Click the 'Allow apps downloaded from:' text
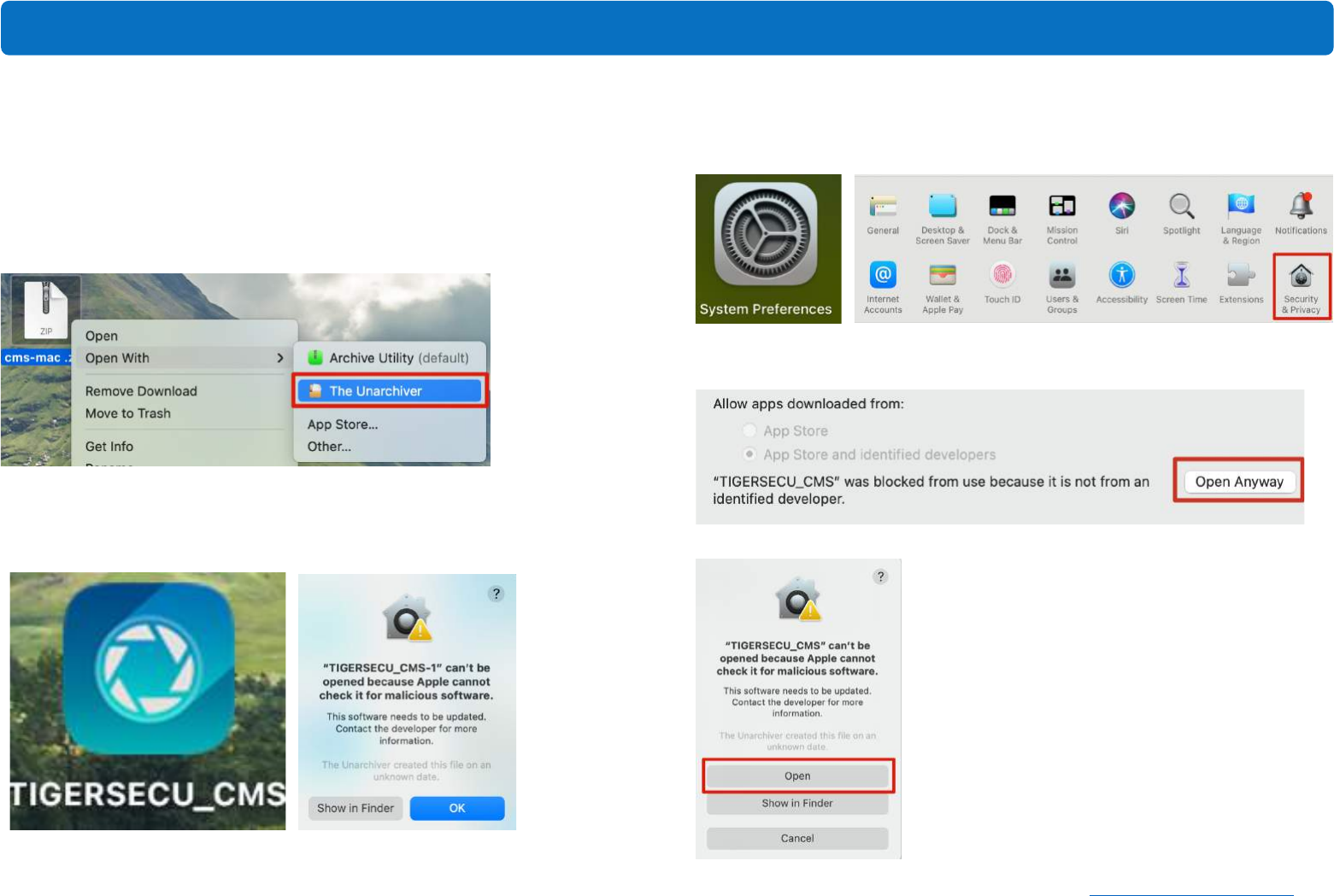The width and height of the screenshot is (1334, 896). click(x=808, y=404)
